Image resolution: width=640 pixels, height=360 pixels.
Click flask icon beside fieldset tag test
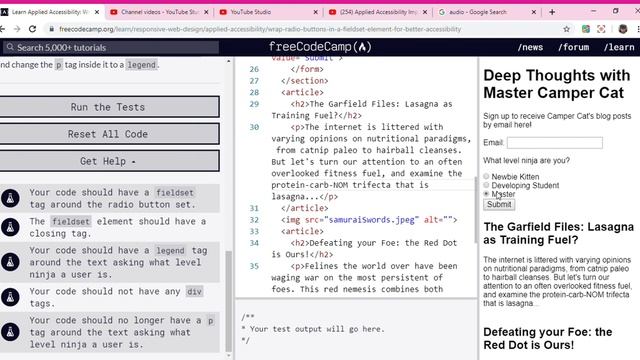click(10, 198)
